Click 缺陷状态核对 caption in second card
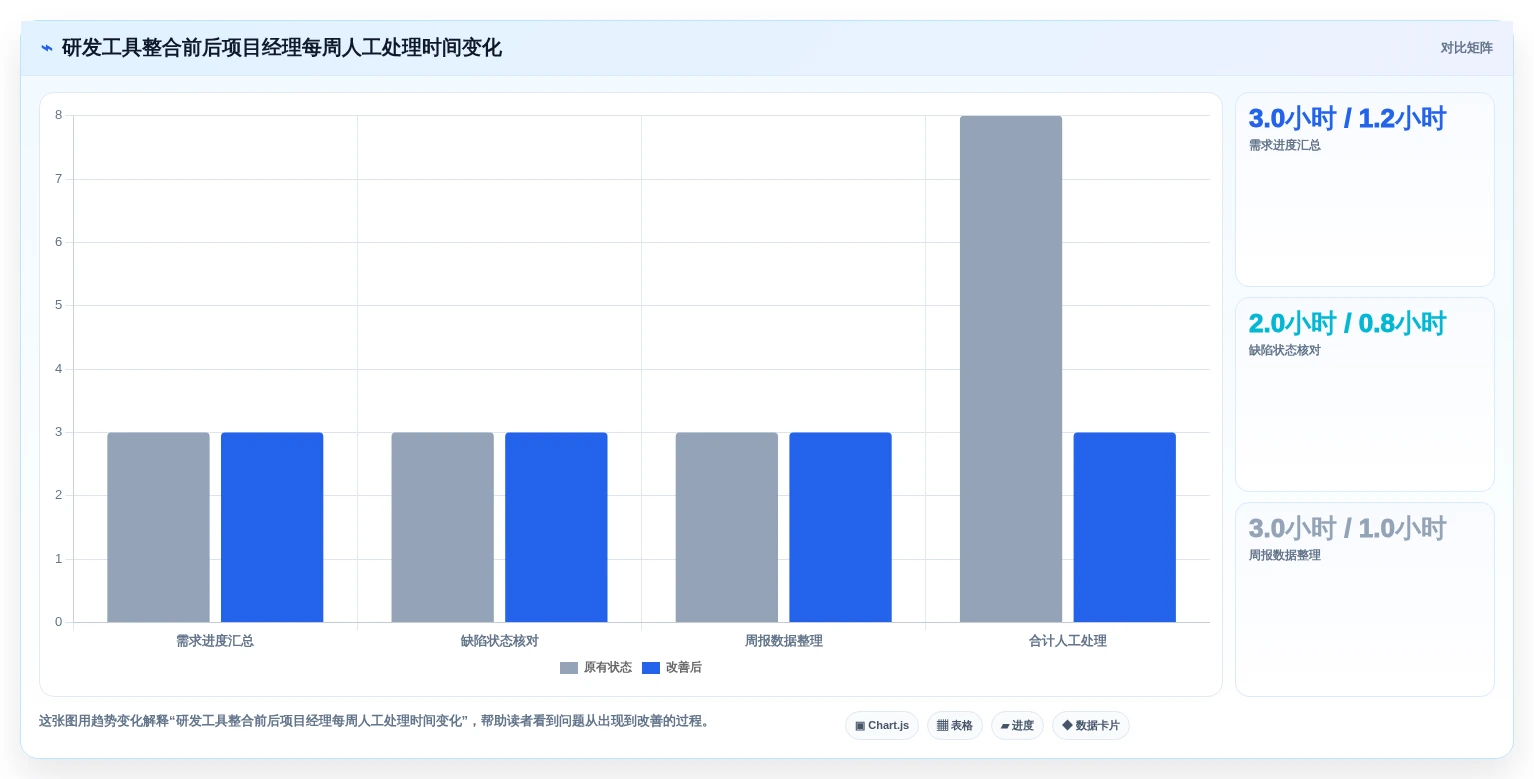 (1284, 351)
